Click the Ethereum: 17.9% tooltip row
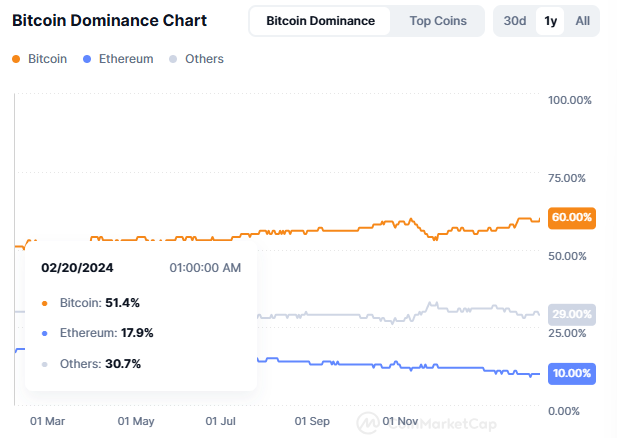This screenshot has width=617, height=438. point(97,333)
